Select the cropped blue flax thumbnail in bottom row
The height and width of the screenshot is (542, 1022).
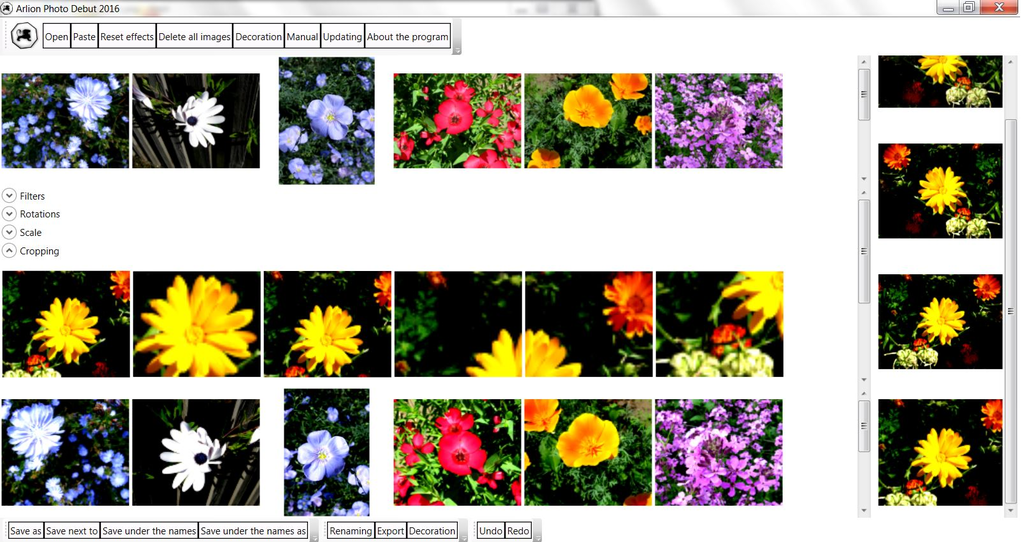(x=327, y=452)
